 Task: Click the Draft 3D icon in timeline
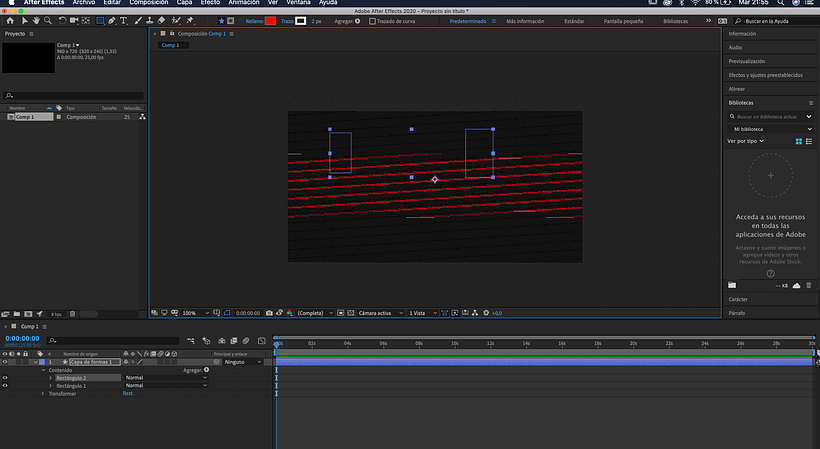[x=207, y=341]
